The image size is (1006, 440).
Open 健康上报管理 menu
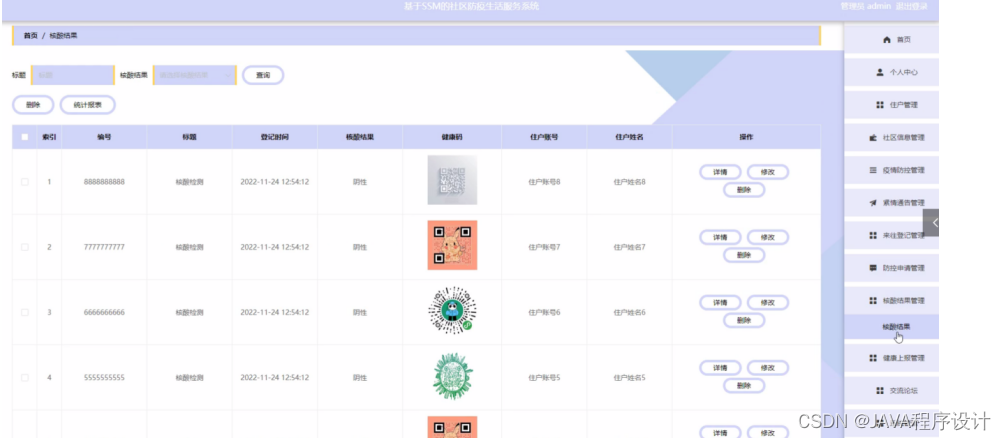[891, 358]
